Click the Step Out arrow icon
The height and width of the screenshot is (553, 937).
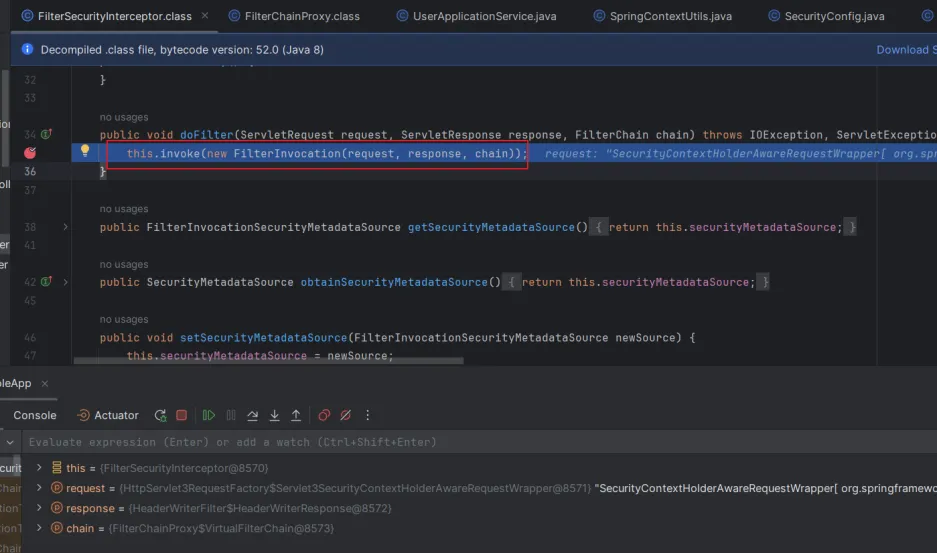(x=296, y=415)
